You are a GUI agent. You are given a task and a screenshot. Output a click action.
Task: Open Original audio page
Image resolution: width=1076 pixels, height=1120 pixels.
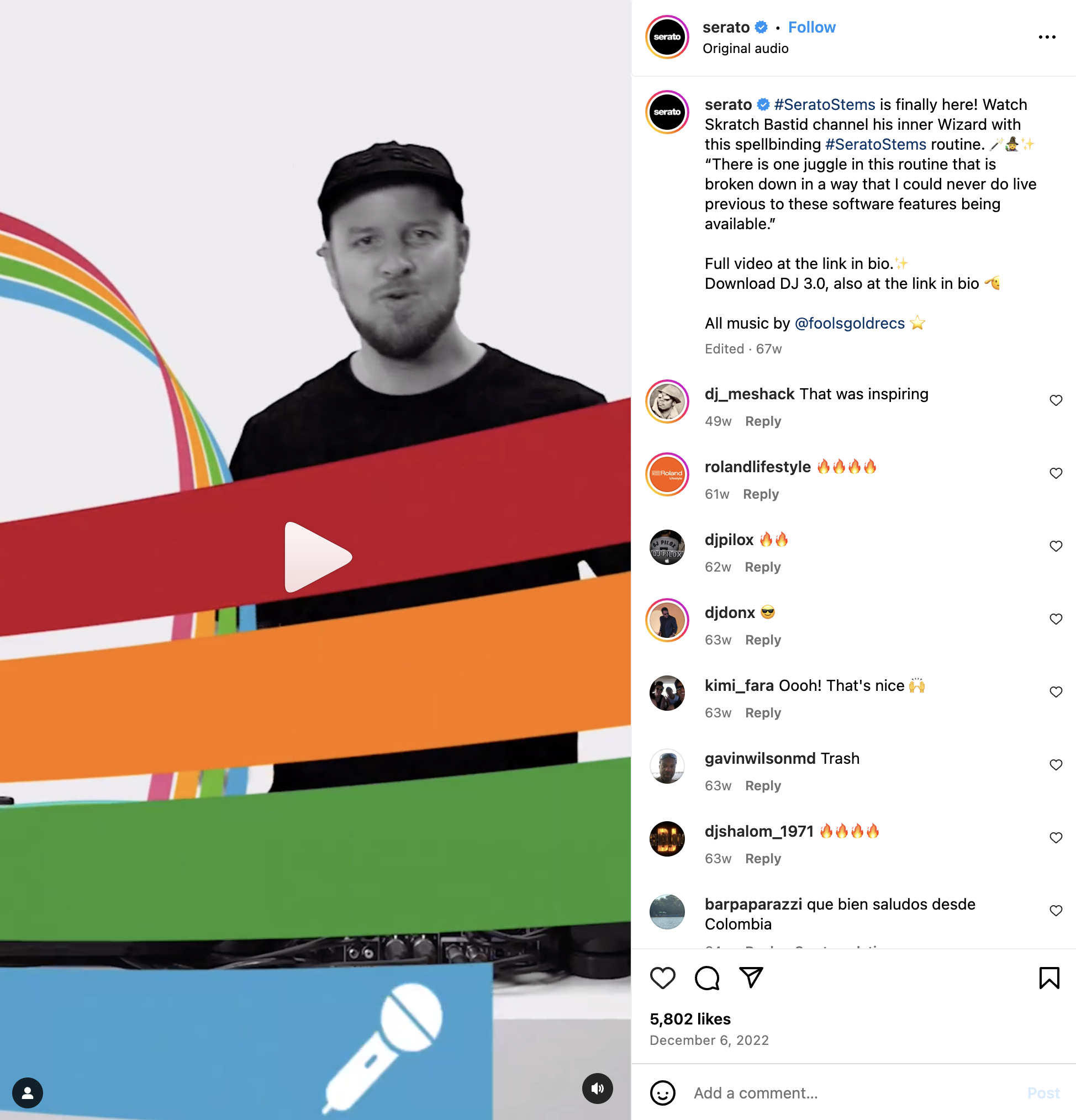pos(745,49)
